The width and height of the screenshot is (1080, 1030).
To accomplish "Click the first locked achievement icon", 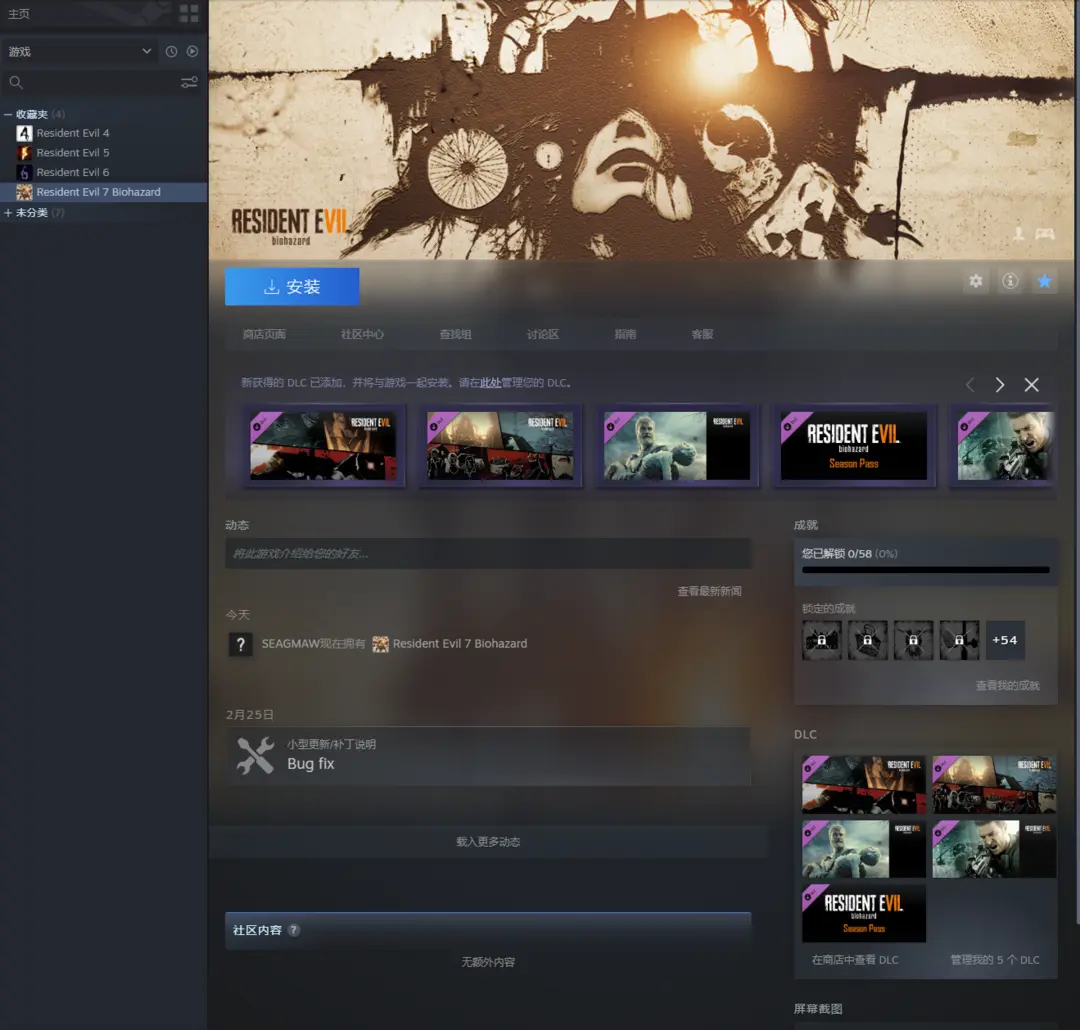I will coord(822,640).
